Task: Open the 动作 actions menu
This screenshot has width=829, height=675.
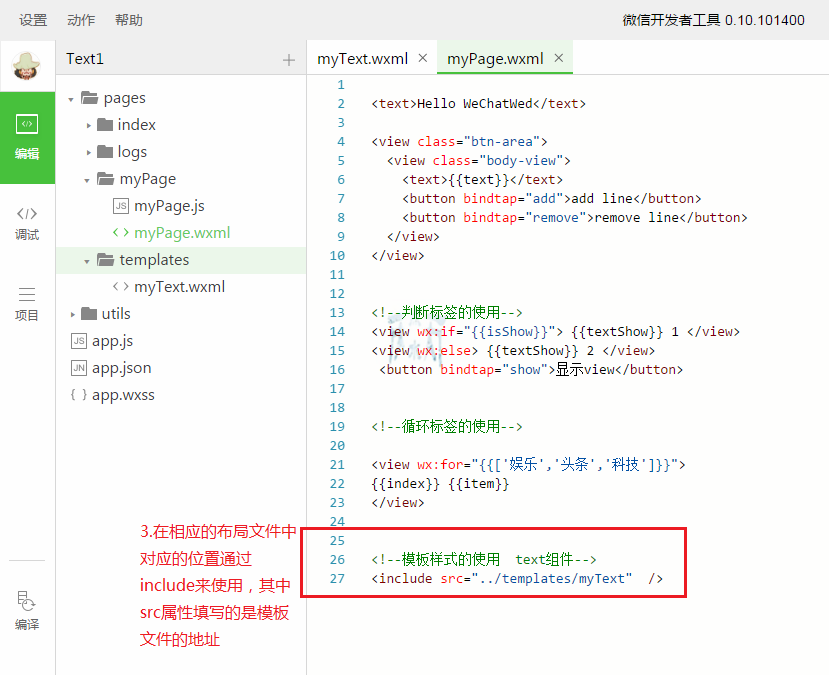Action: 81,20
